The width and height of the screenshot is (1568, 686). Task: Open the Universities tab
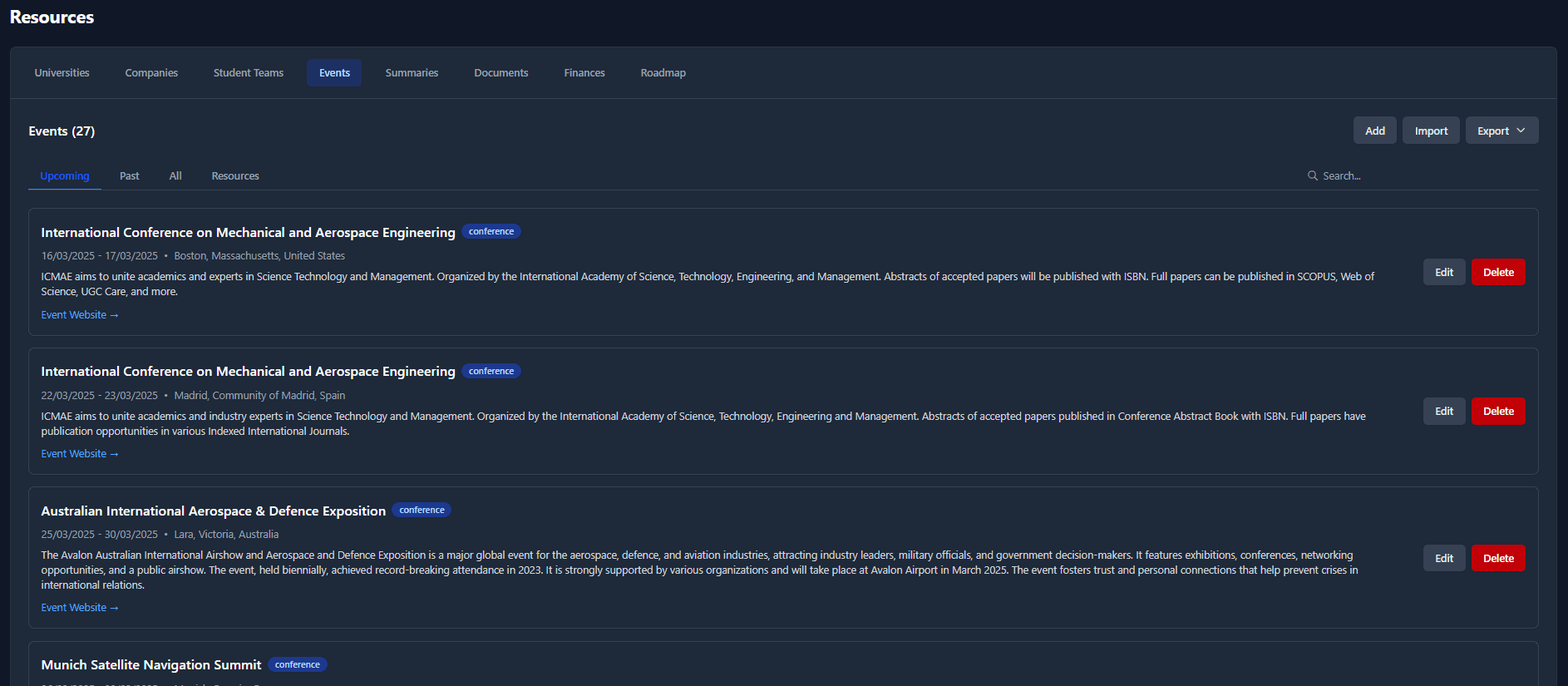[62, 73]
